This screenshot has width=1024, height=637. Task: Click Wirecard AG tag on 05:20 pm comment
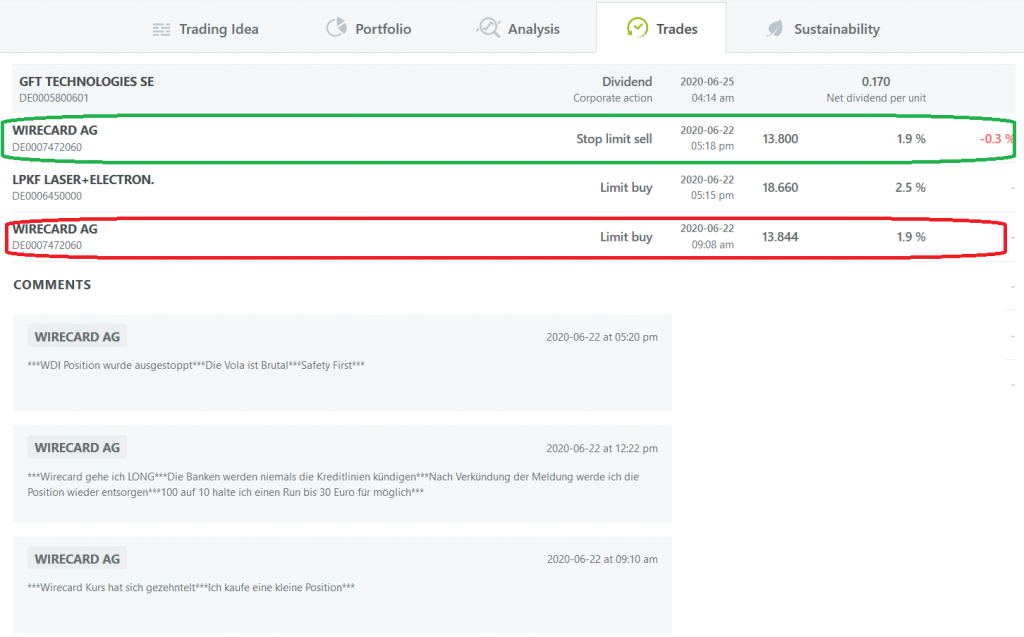point(77,337)
